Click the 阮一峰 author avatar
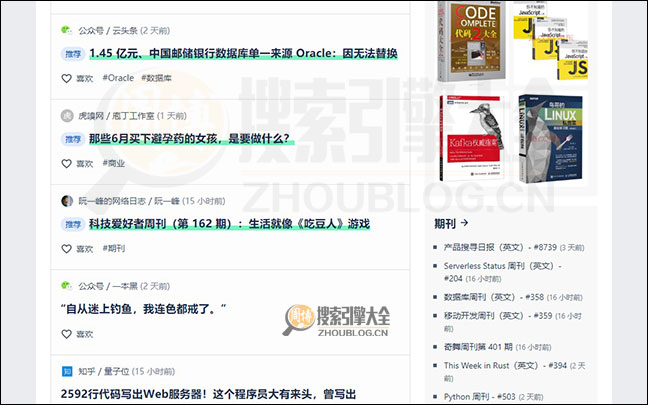Screen dimensions: 648x405 click(67, 201)
